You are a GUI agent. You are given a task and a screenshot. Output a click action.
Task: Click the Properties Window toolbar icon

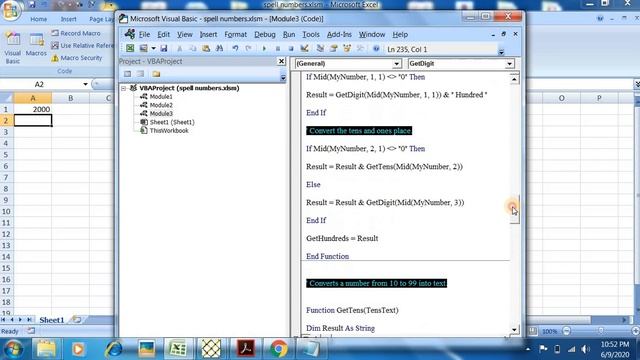tap(334, 49)
